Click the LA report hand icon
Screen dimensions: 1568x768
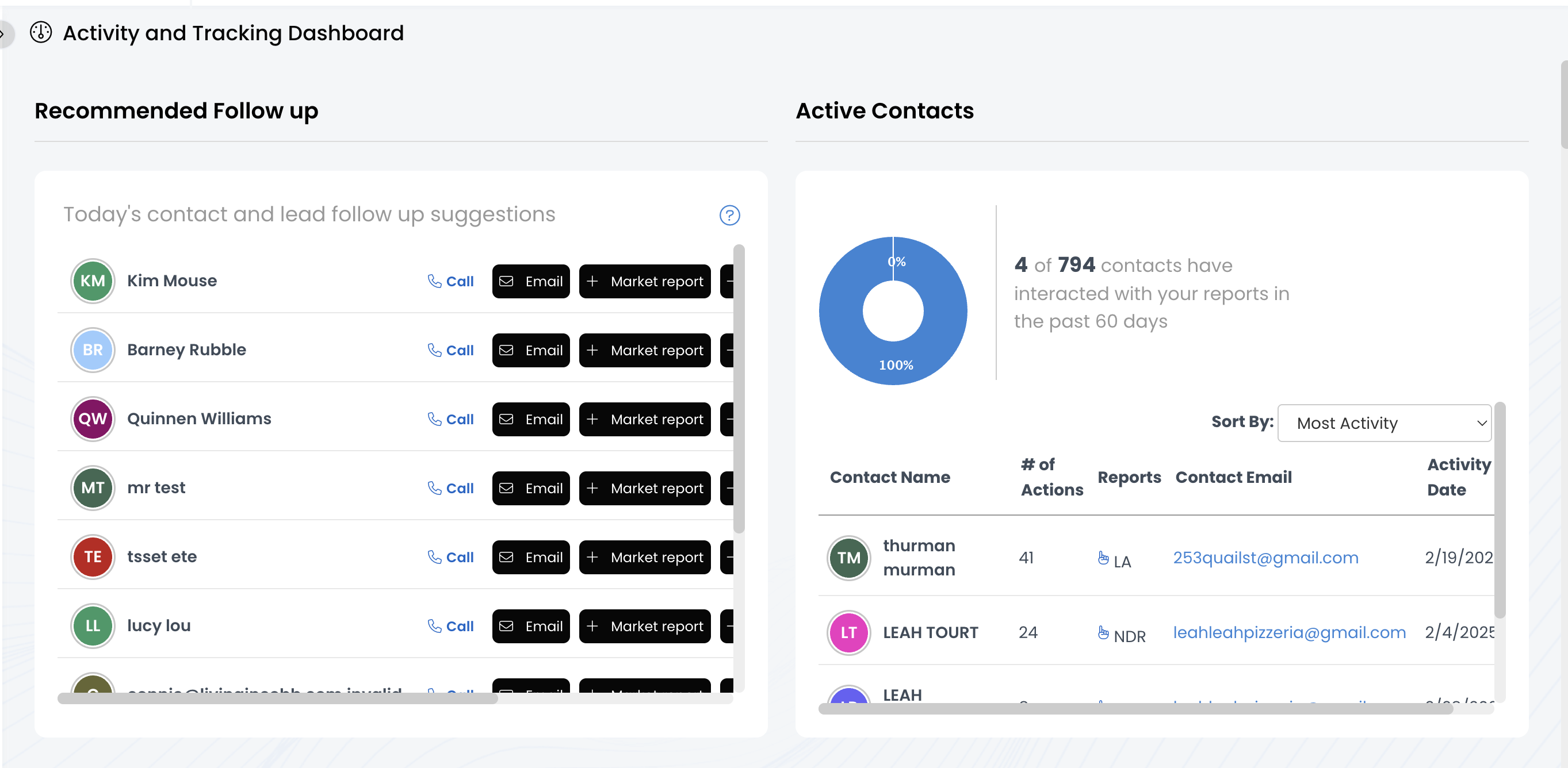tap(1103, 558)
